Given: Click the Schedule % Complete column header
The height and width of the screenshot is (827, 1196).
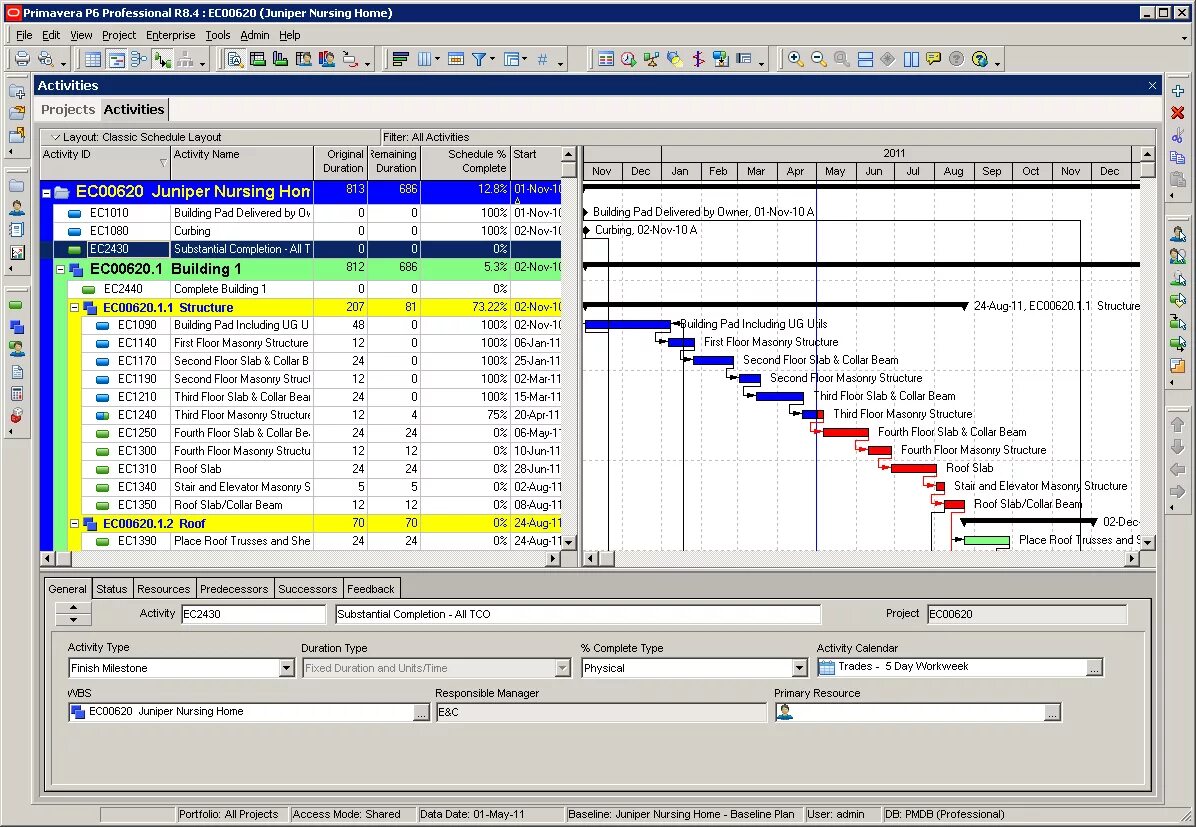Looking at the screenshot, I should 465,162.
